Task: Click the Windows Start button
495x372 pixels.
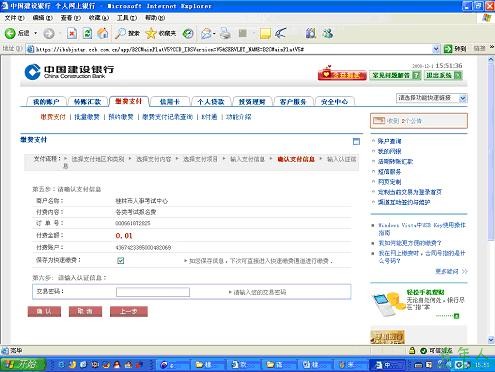Action: pyautogui.click(x=23, y=364)
